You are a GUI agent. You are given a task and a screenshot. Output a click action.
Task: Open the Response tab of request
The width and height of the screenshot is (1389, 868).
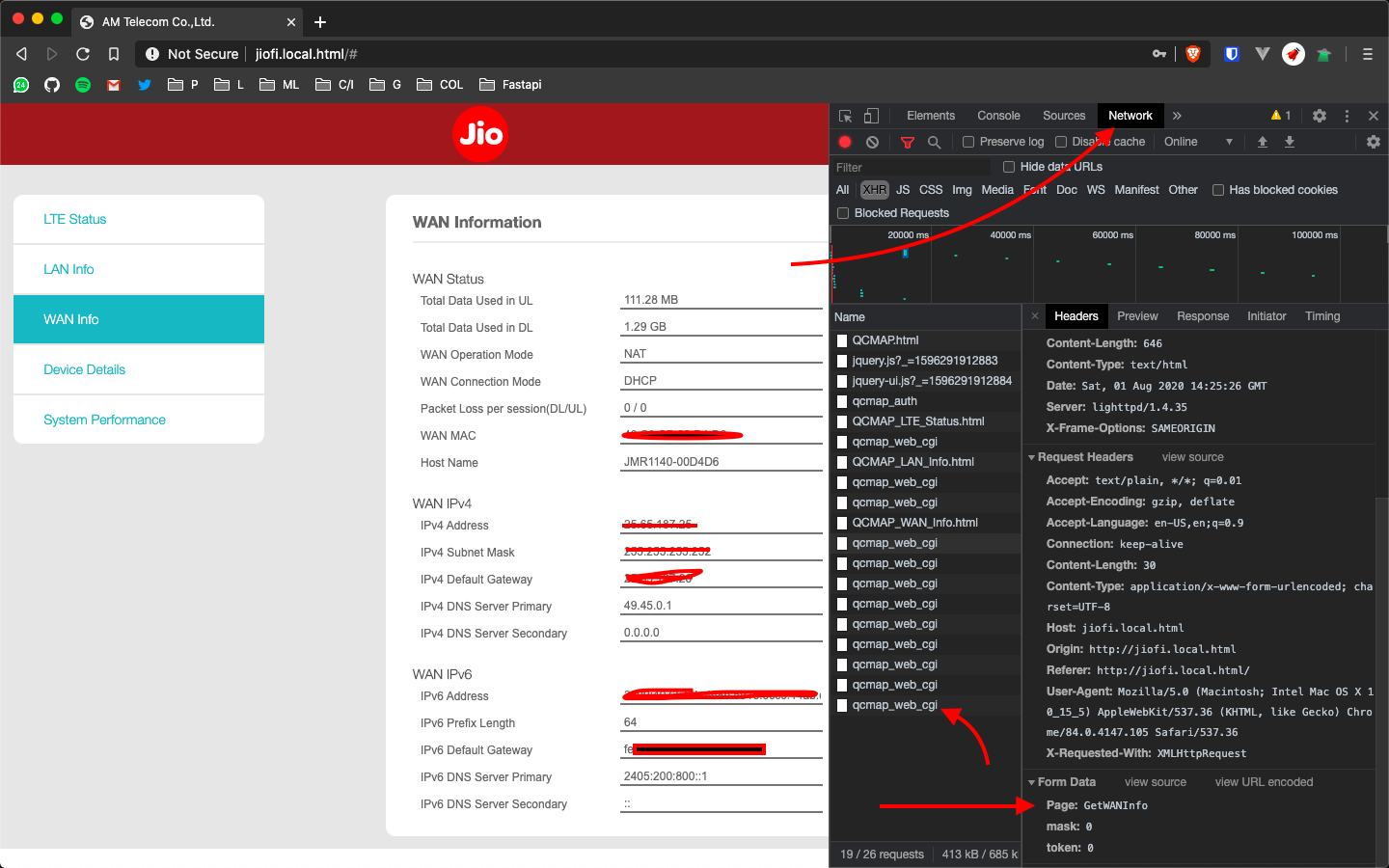1203,316
